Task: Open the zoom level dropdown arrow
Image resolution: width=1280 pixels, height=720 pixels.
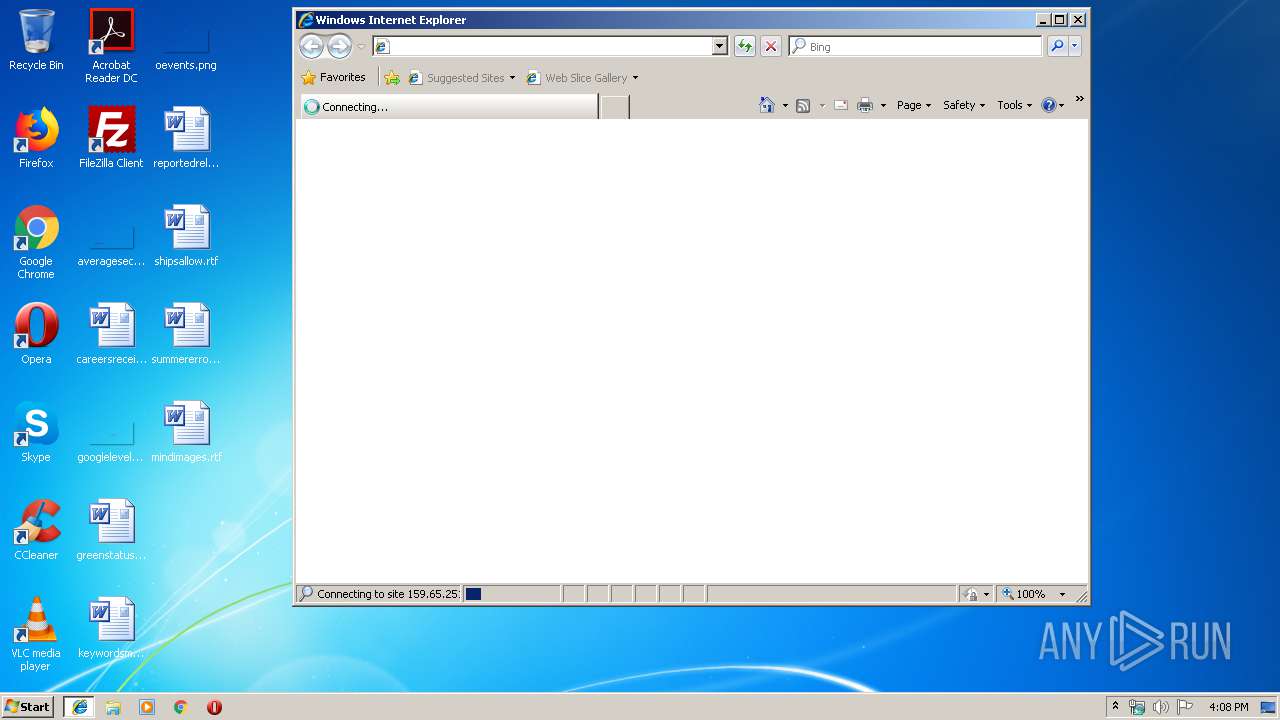Action: 1062,594
